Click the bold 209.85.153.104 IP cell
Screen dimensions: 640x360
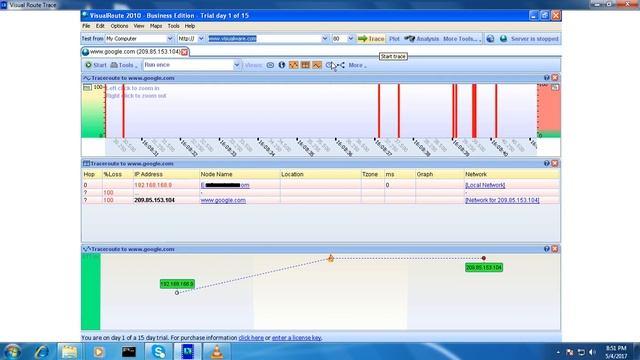pos(154,200)
